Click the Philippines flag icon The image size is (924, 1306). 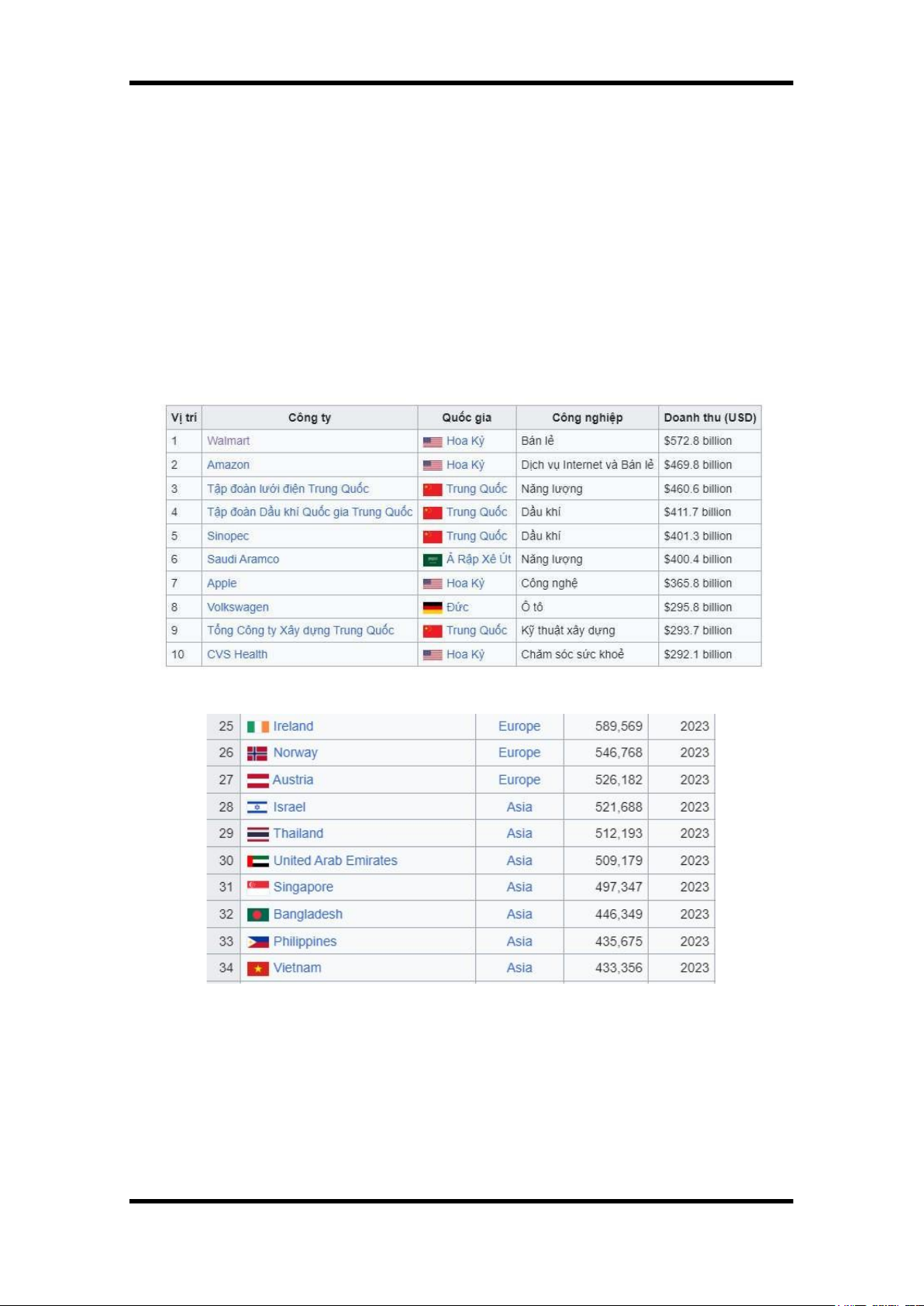pos(257,942)
